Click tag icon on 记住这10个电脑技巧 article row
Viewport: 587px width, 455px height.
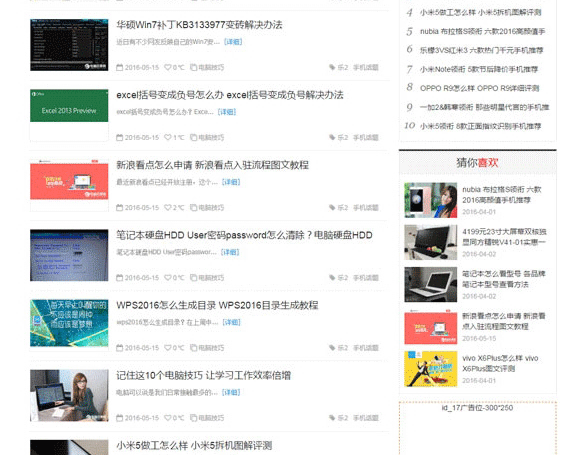[332, 418]
